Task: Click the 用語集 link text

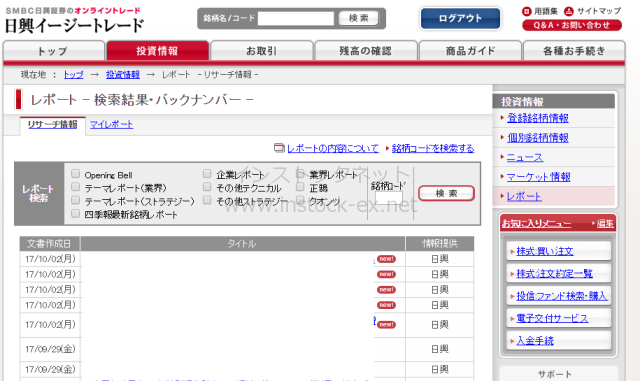Action: (546, 11)
